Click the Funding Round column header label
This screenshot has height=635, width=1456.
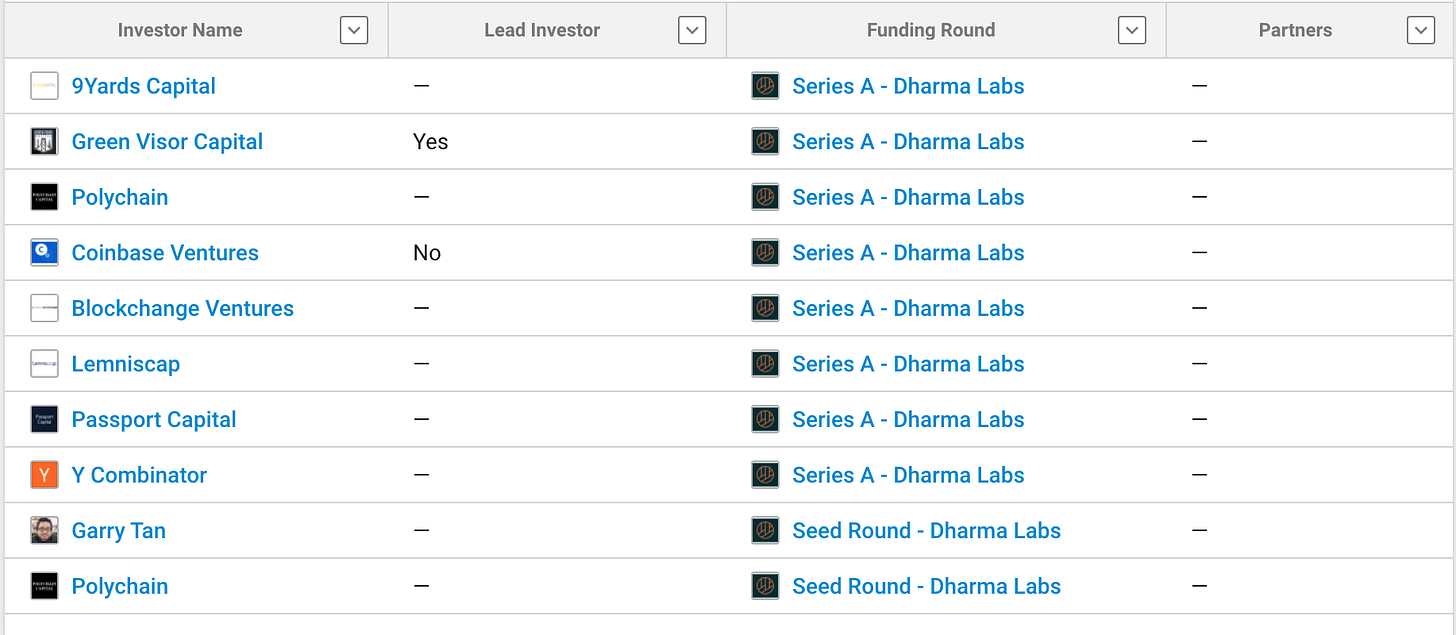931,30
